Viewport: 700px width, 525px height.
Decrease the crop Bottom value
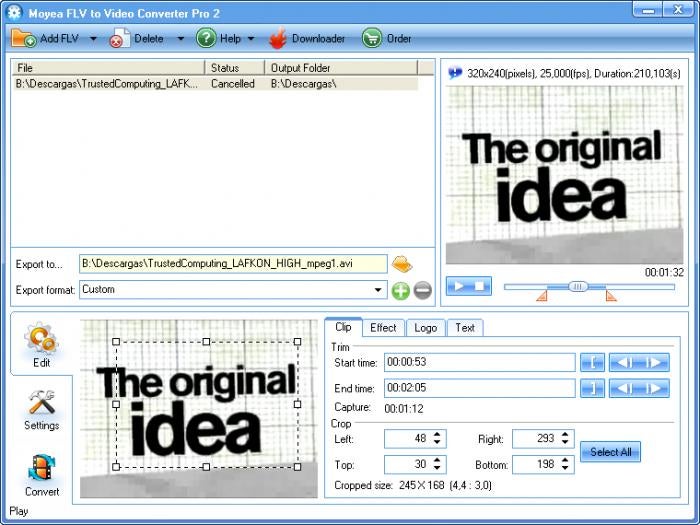[x=565, y=468]
